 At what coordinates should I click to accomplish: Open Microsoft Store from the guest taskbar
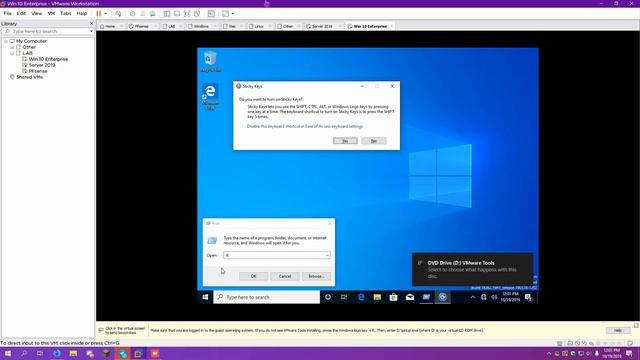(393, 297)
